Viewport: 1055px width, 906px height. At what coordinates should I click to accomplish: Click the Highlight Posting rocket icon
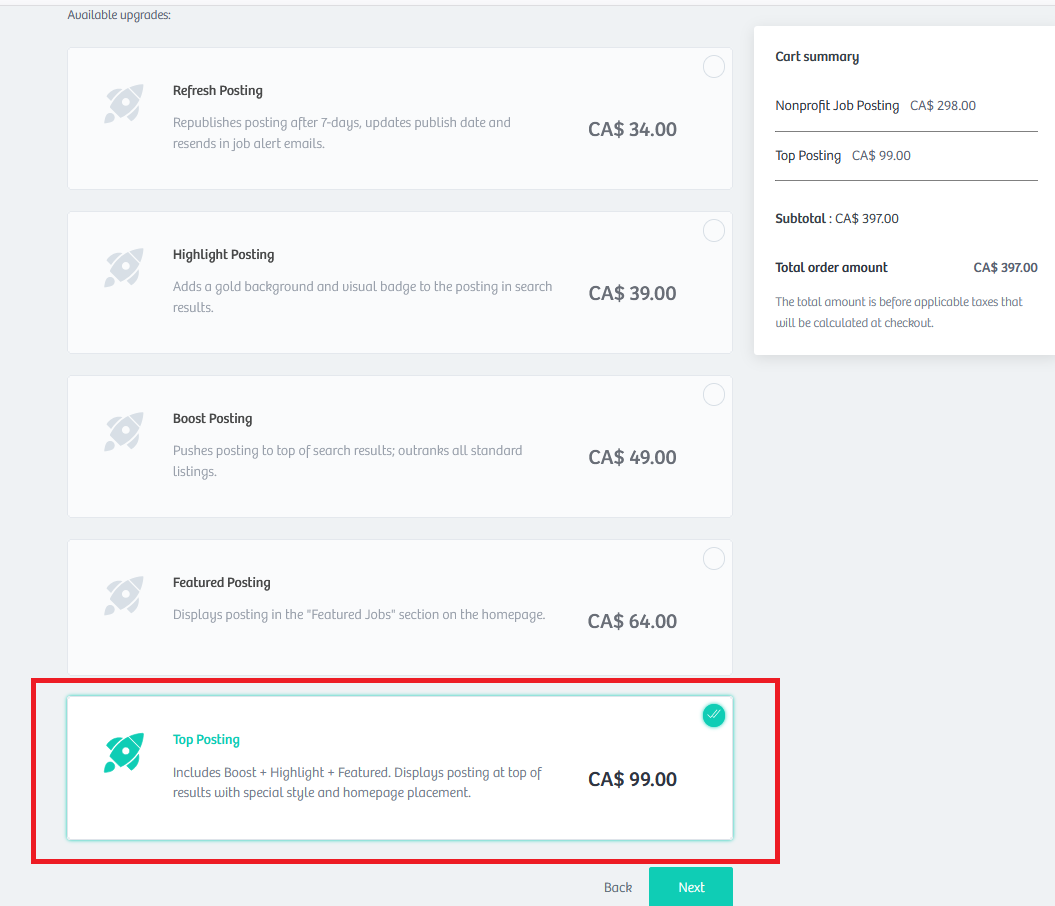click(x=124, y=268)
